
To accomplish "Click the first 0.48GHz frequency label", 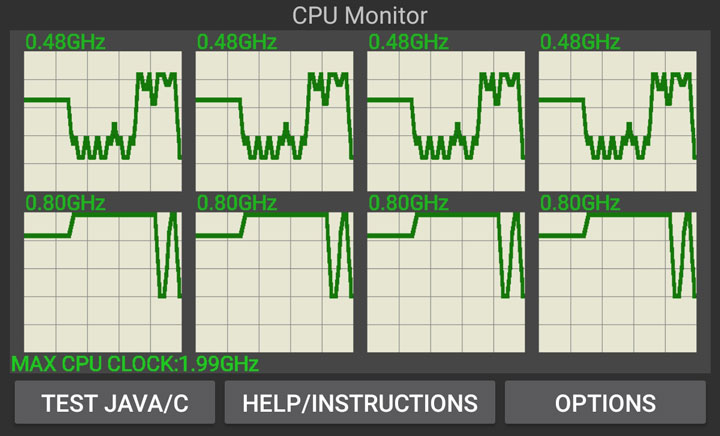I will [65, 42].
